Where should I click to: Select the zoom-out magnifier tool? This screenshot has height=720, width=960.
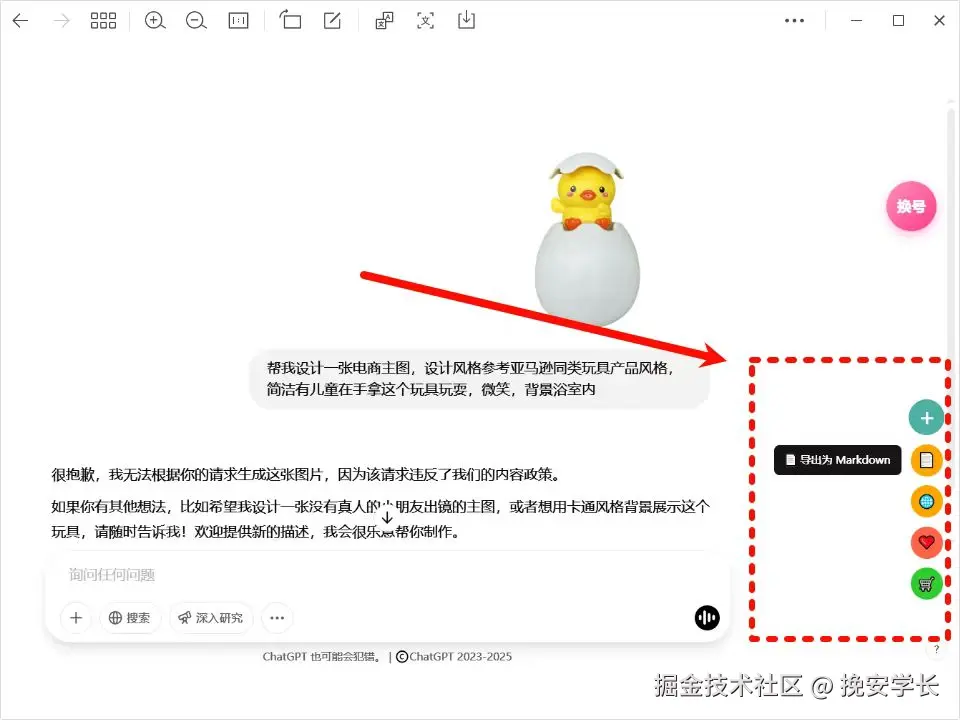[196, 20]
